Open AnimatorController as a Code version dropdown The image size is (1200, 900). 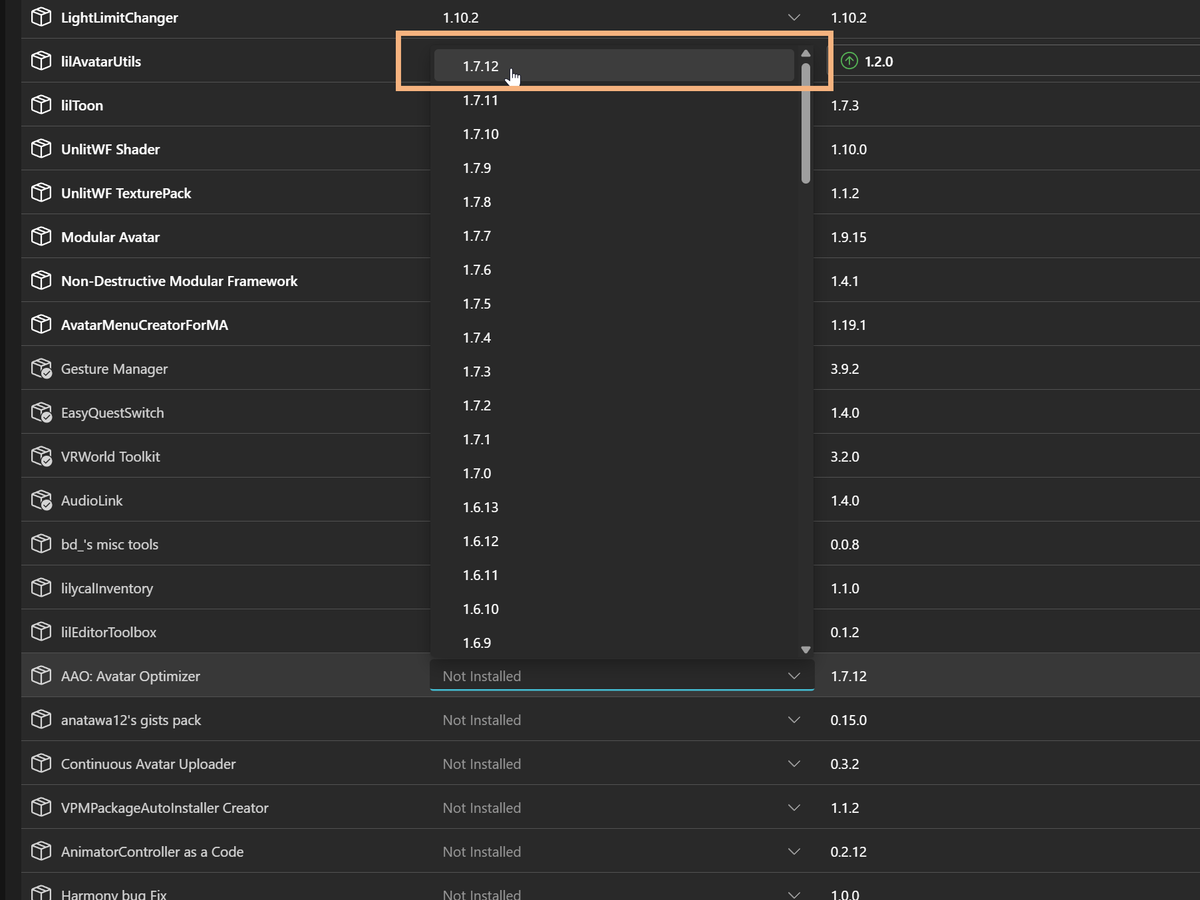622,852
